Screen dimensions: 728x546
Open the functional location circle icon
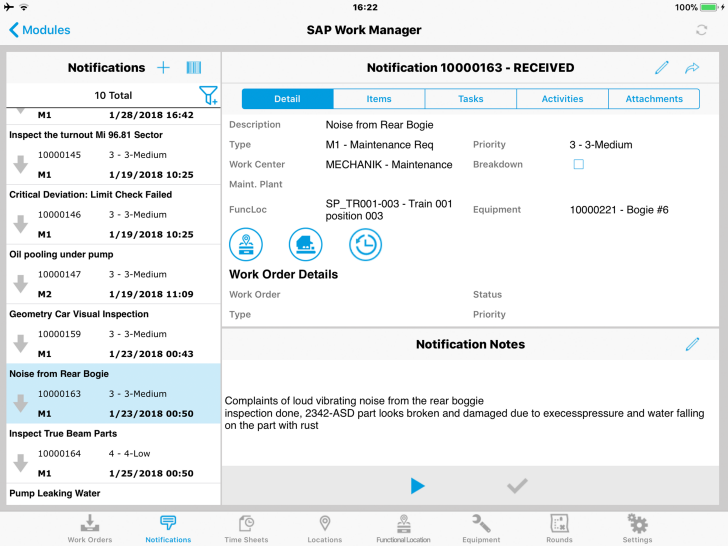click(x=246, y=244)
